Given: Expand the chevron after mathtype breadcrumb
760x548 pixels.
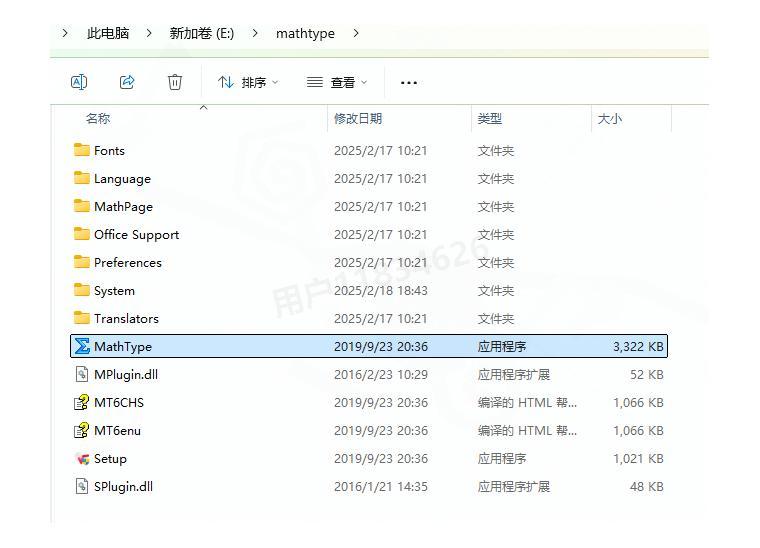Looking at the screenshot, I should click(356, 33).
